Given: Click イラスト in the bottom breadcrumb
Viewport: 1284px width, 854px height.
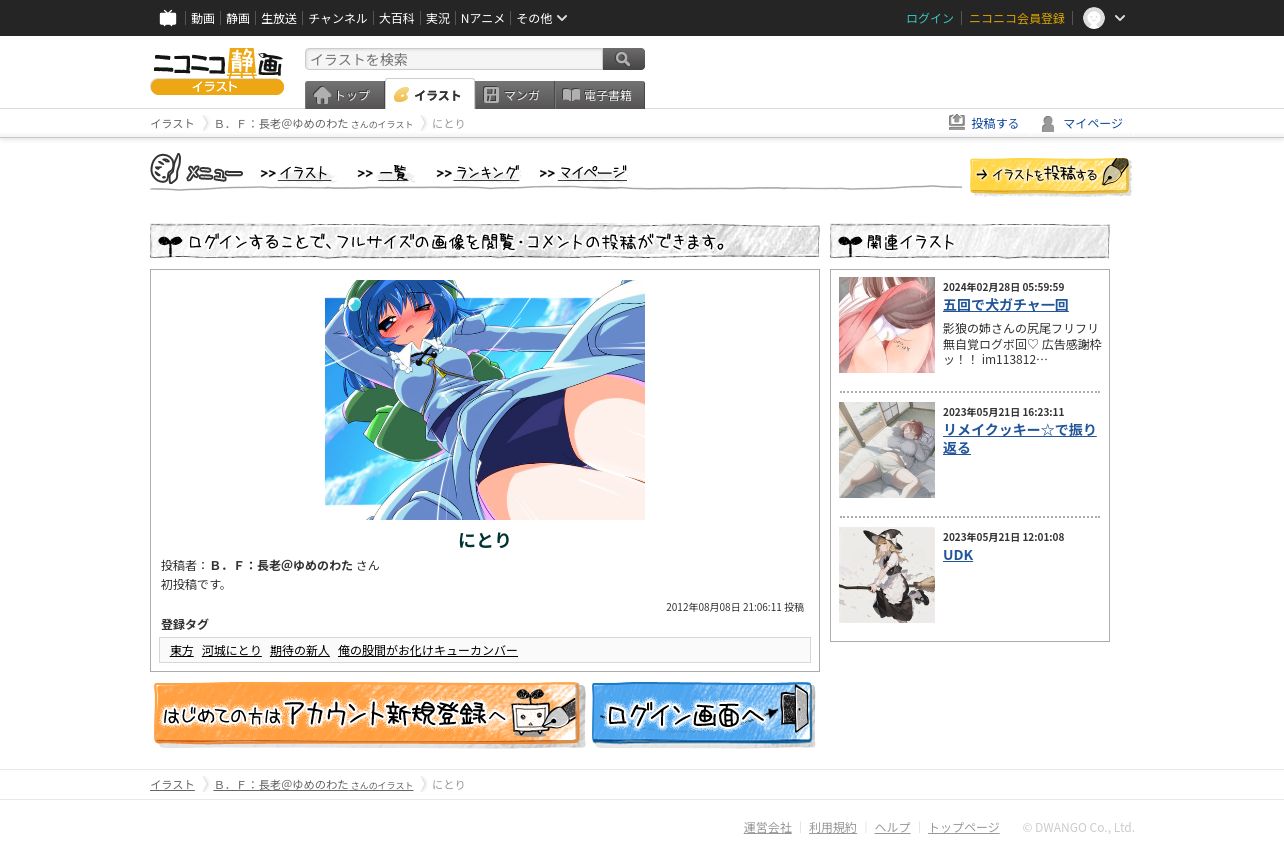Looking at the screenshot, I should click(x=172, y=785).
